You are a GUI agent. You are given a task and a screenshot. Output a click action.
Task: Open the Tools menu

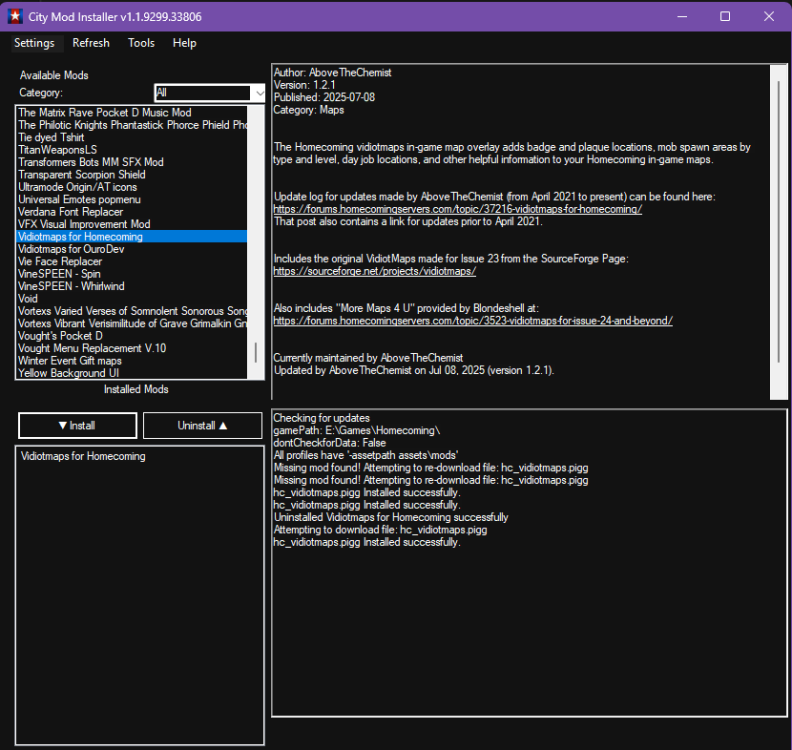click(141, 43)
